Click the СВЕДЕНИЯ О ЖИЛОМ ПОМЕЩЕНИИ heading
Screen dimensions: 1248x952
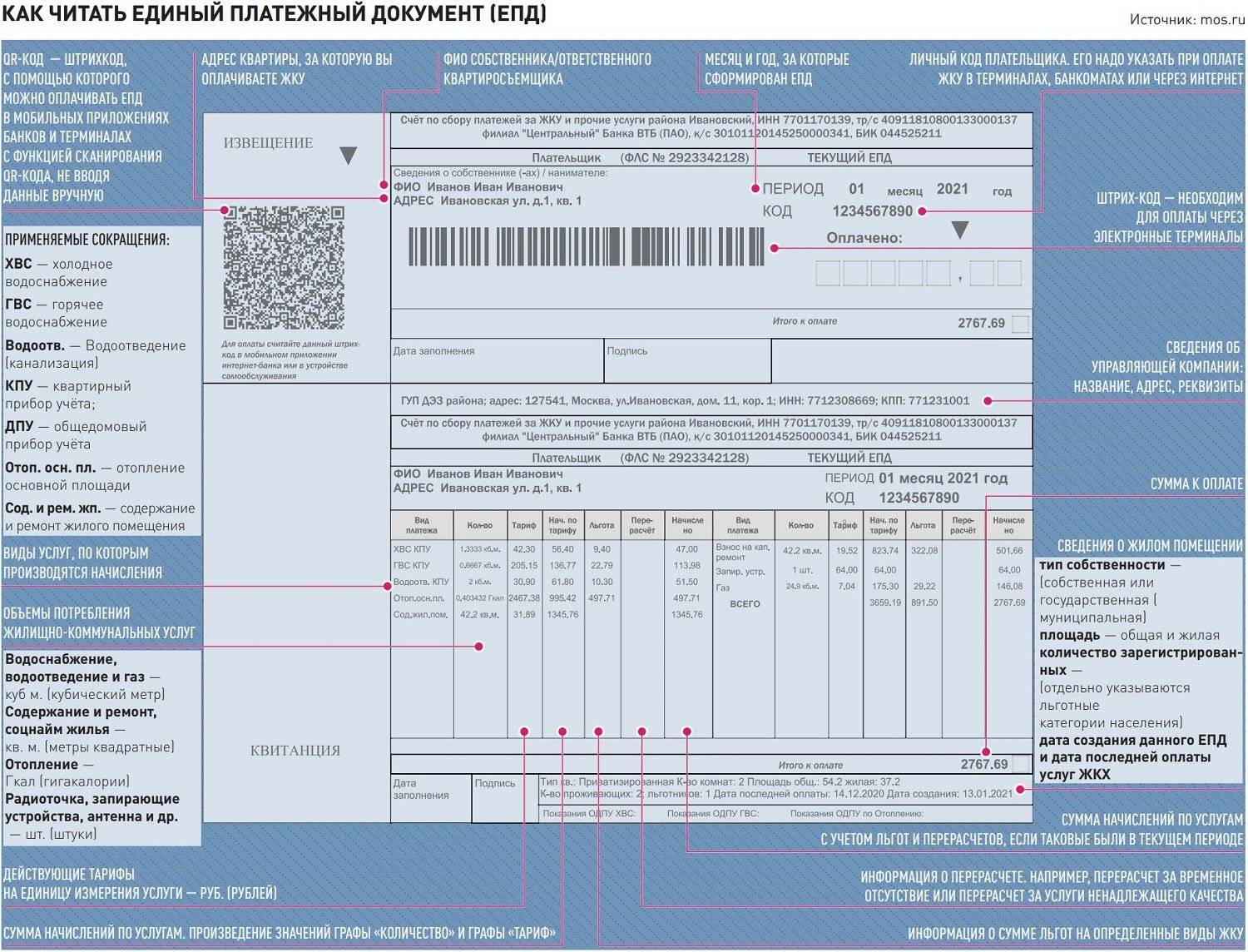click(x=1150, y=546)
